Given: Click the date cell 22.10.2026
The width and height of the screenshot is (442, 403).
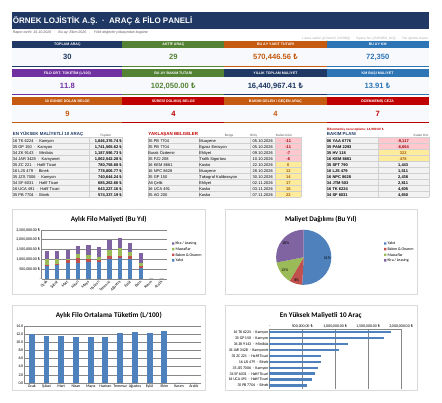Looking at the screenshot, I should coord(263,165).
